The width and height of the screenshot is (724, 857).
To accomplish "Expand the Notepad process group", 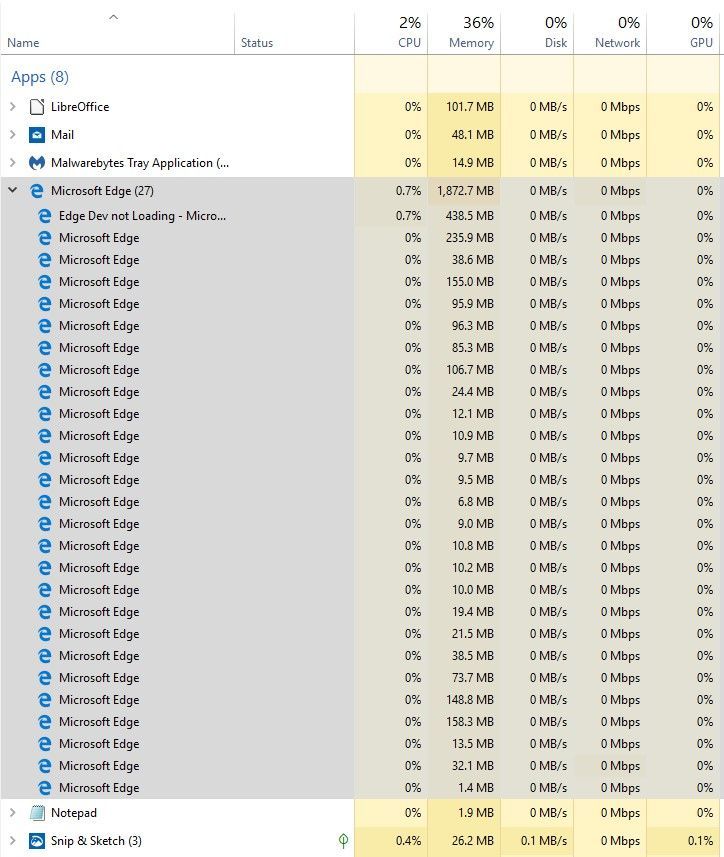I will (13, 813).
